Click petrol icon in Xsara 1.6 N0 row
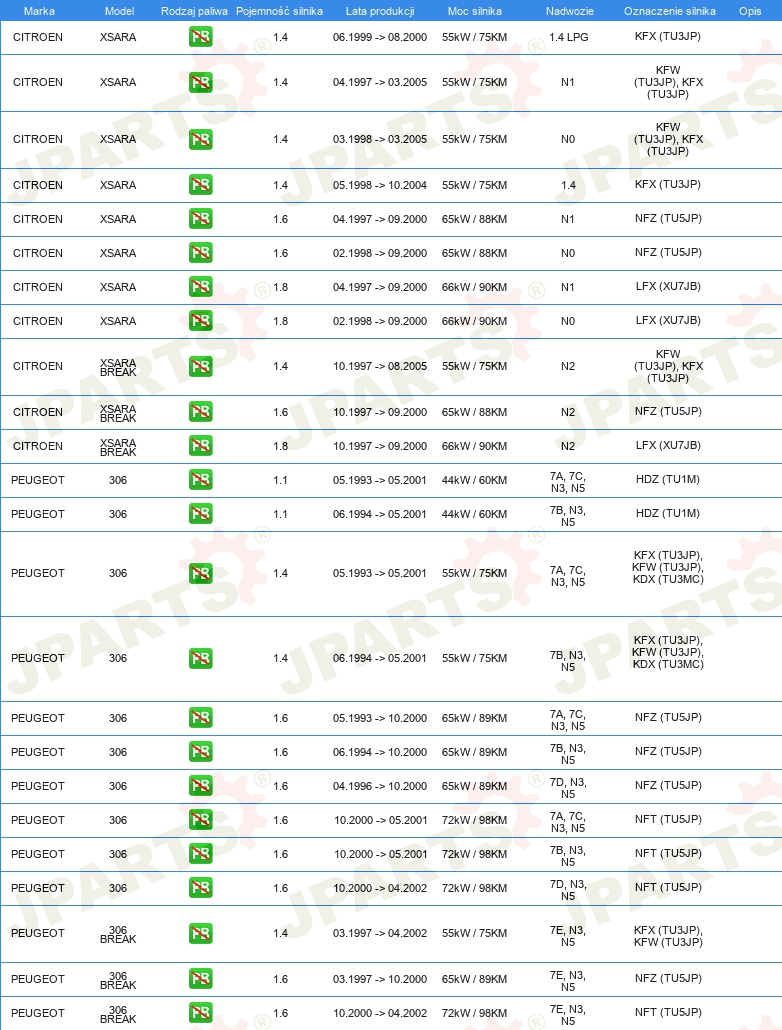 (x=200, y=253)
